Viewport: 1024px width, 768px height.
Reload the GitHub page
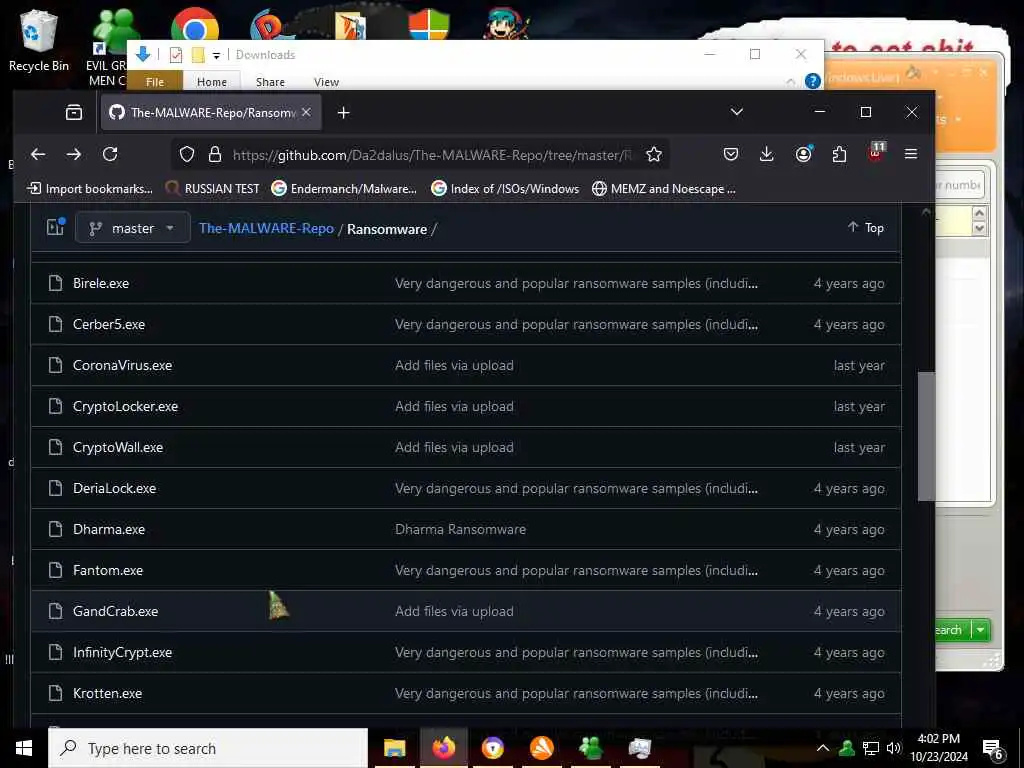(110, 154)
